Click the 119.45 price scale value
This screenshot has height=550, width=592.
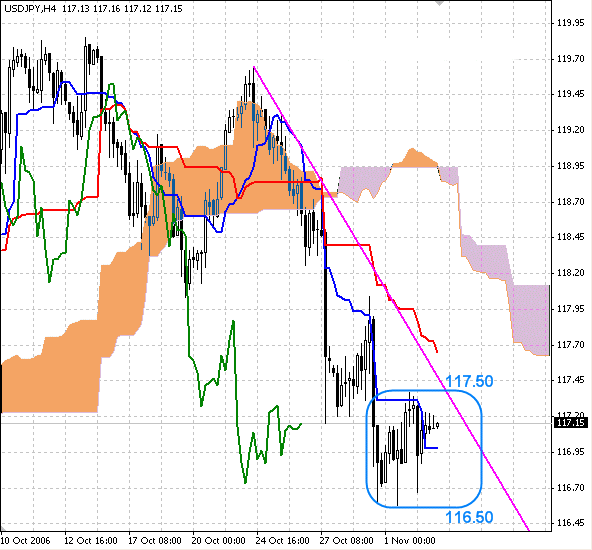570,94
